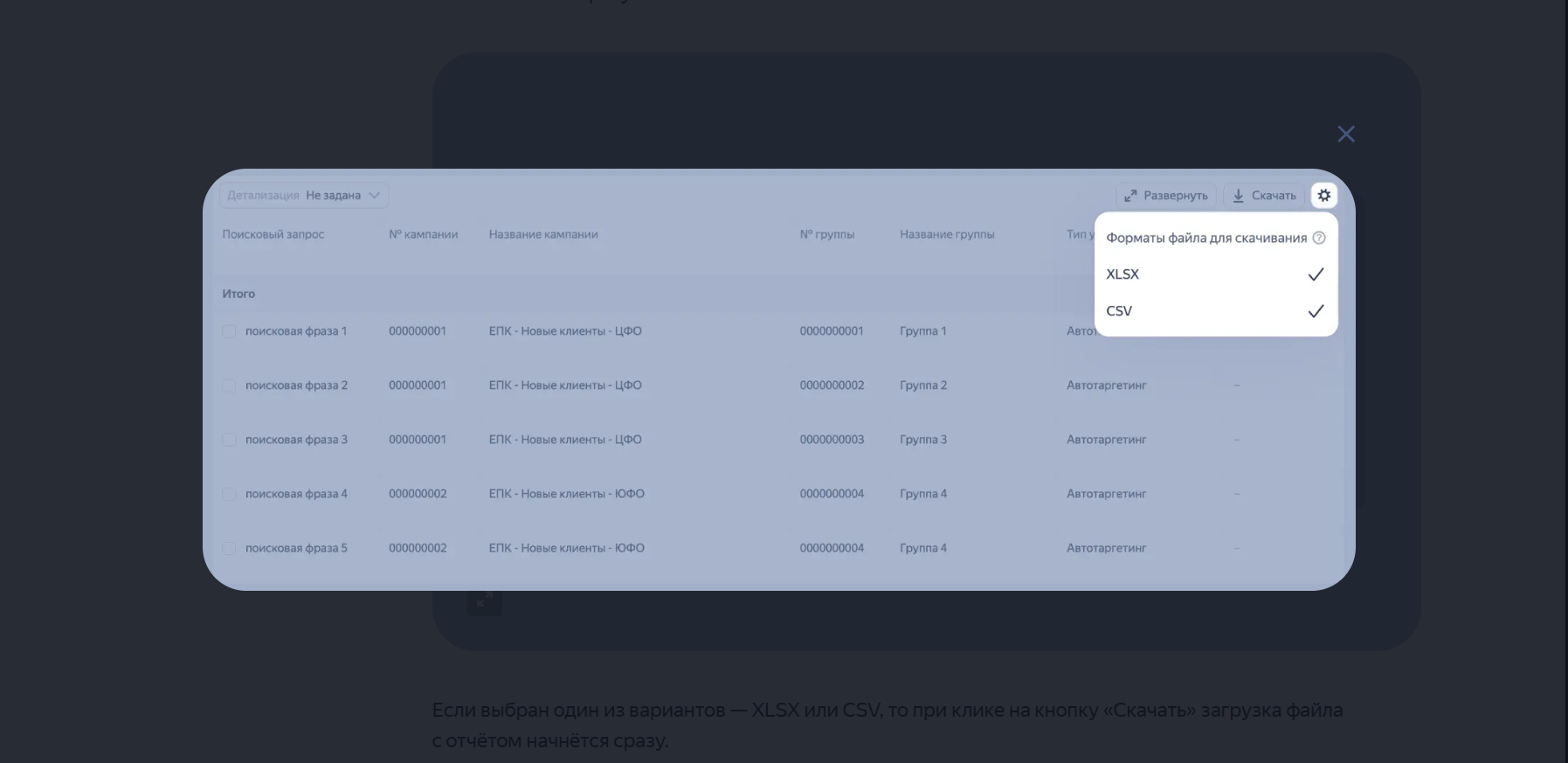Click the checkmark next to XLSX
This screenshot has height=763, width=1568.
pos(1316,274)
